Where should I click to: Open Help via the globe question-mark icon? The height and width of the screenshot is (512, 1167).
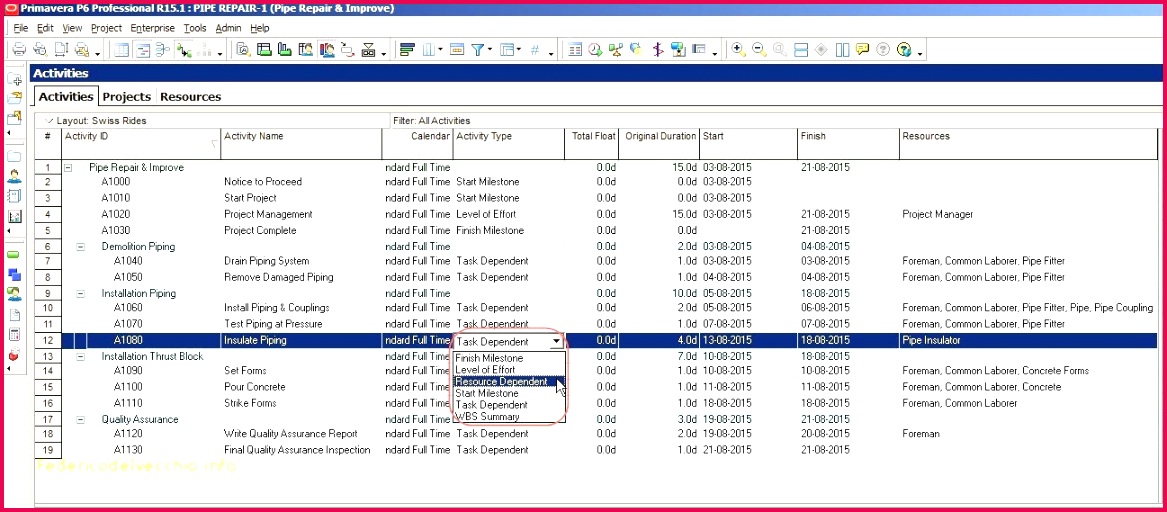point(904,49)
